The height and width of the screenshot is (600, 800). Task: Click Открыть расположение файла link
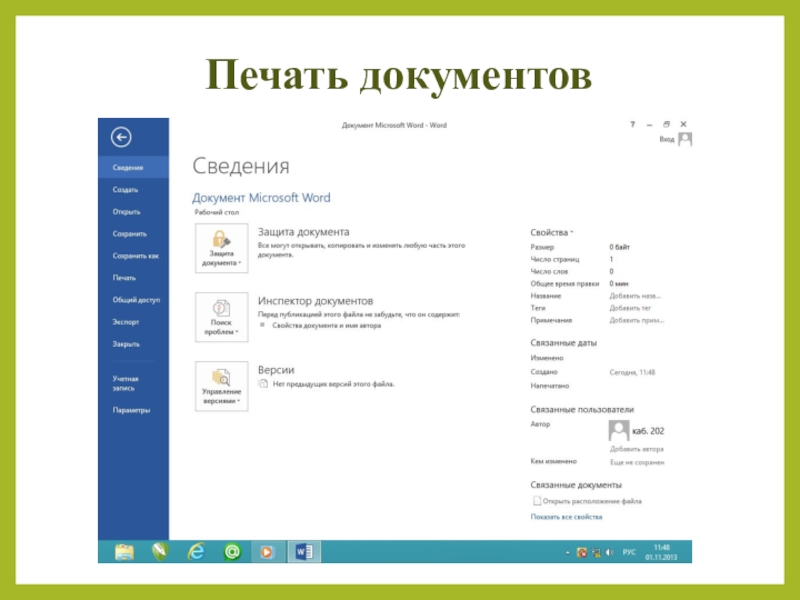pos(592,501)
